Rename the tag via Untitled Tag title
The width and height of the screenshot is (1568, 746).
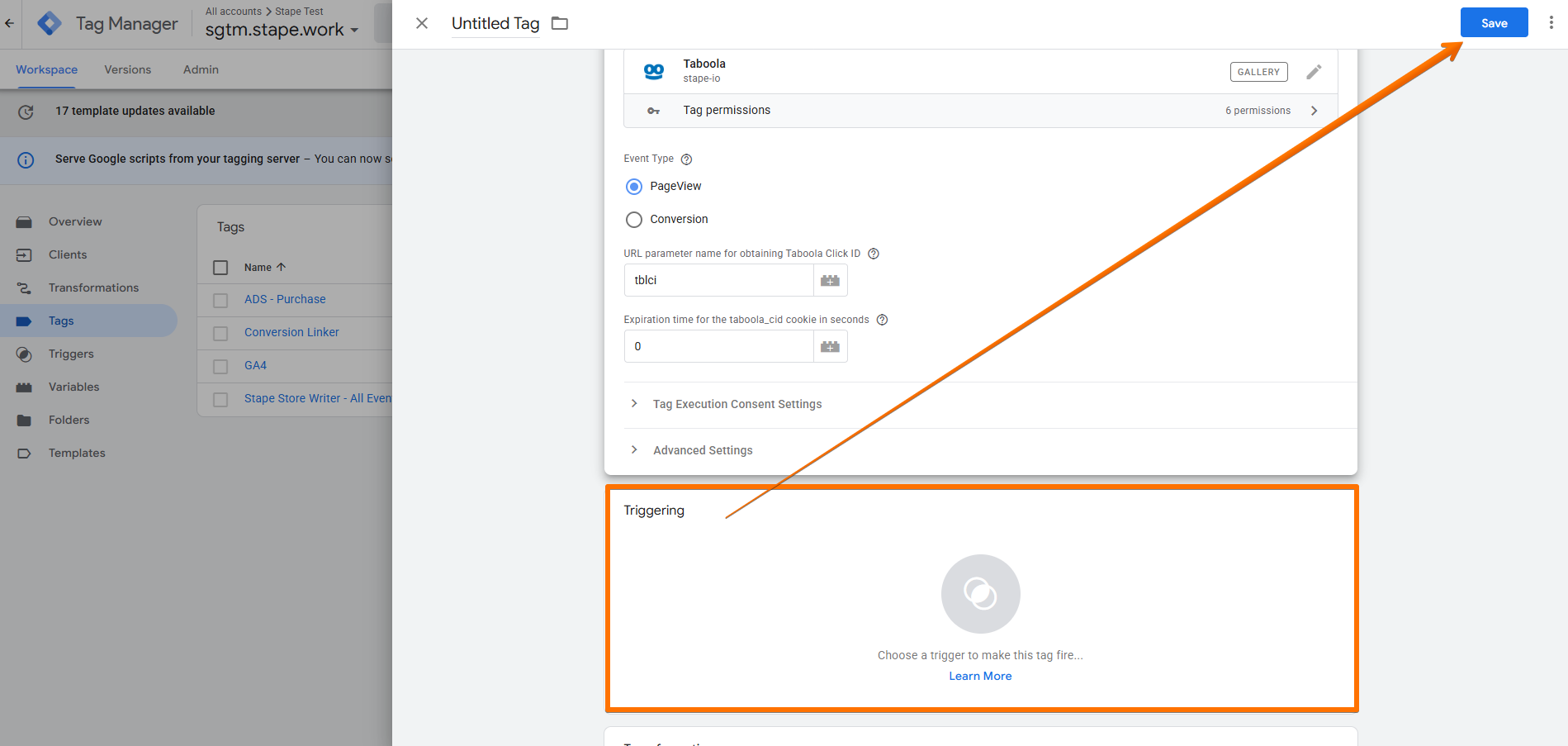coord(495,23)
